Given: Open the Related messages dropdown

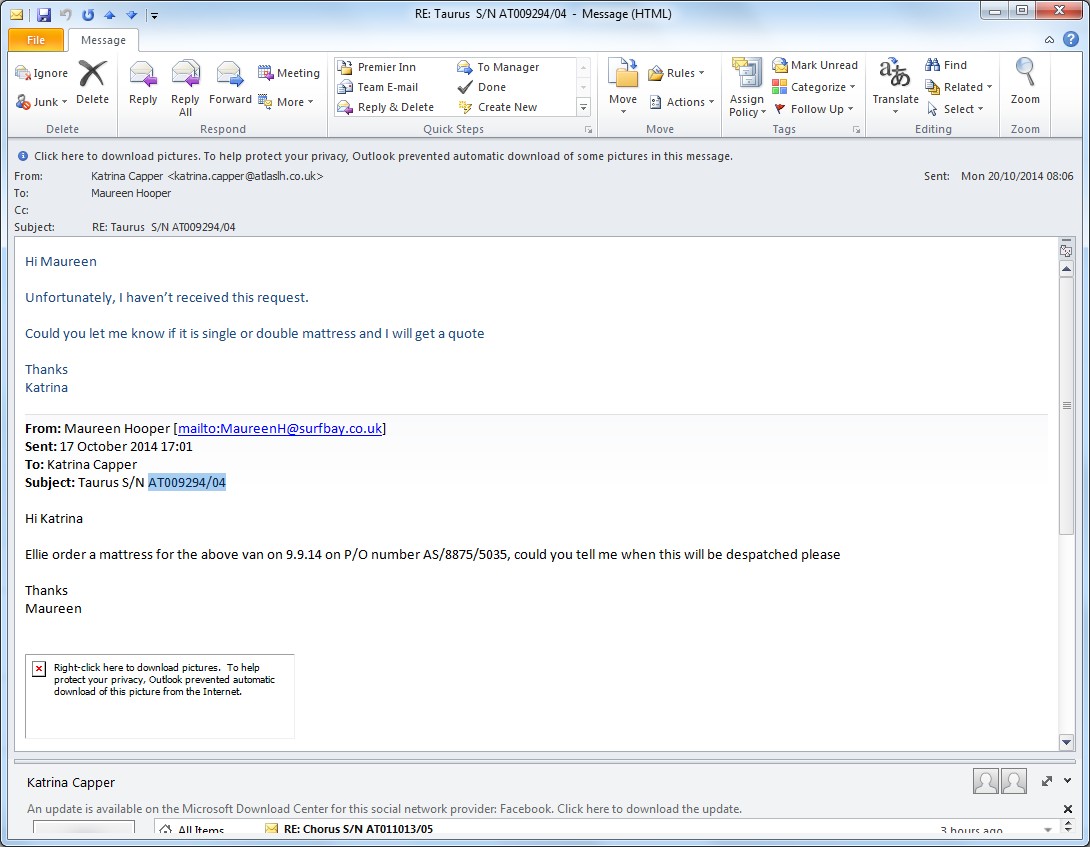Looking at the screenshot, I should coord(958,87).
